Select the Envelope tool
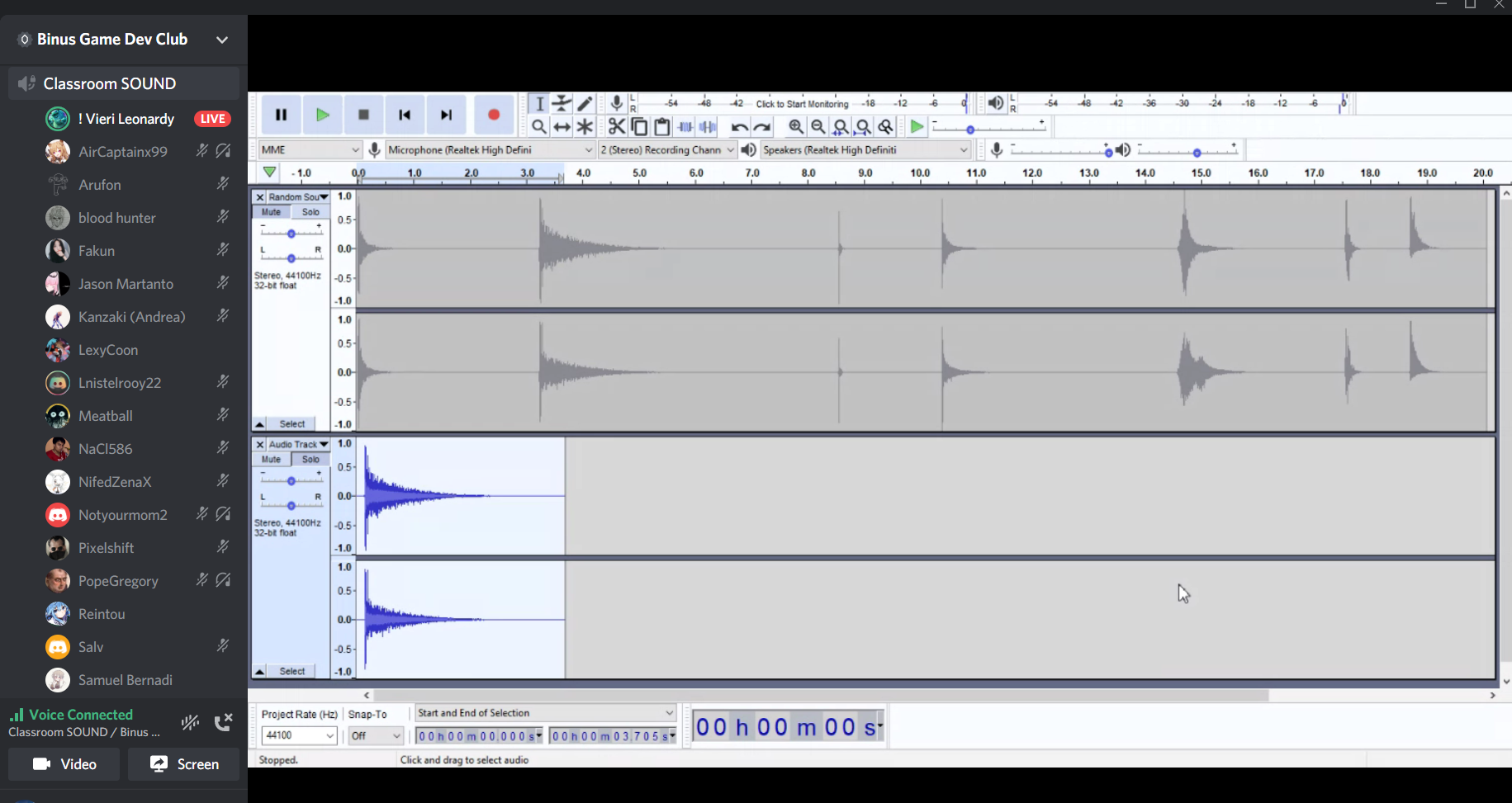 pyautogui.click(x=562, y=103)
